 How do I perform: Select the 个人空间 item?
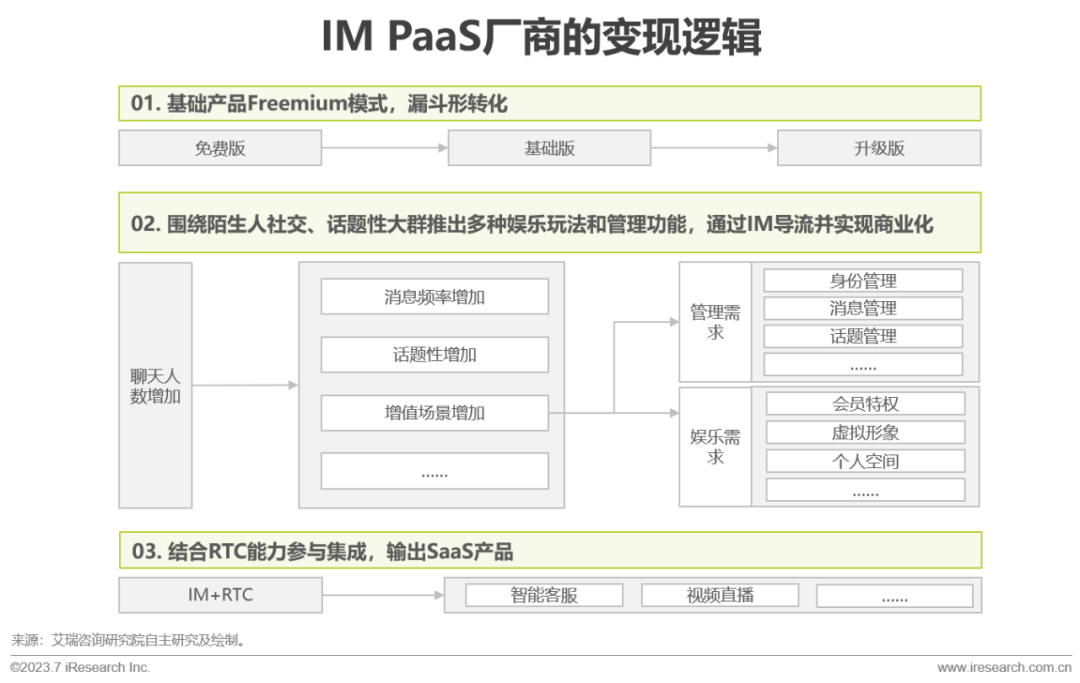coord(863,461)
